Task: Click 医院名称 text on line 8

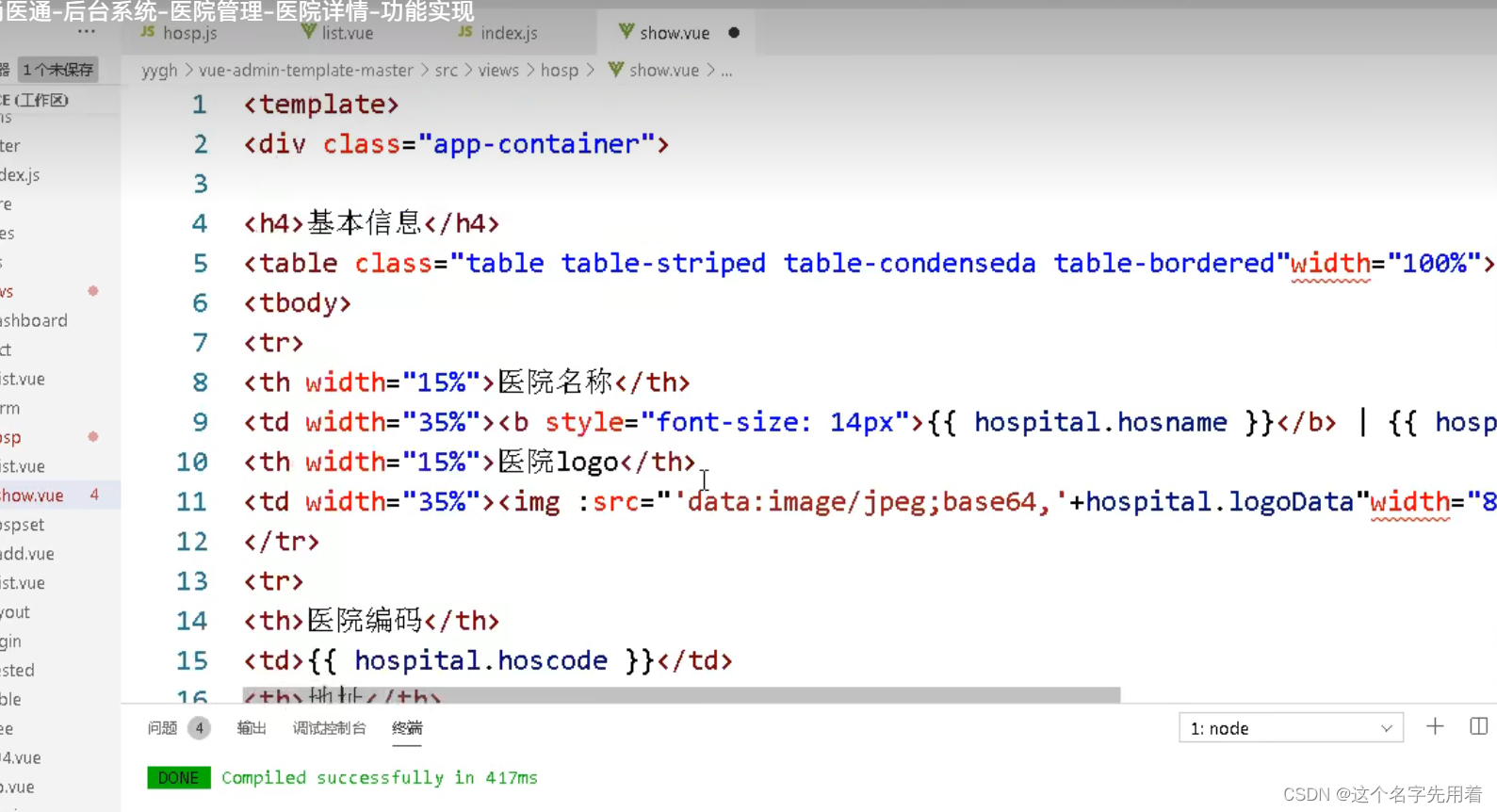Action: pos(555,382)
